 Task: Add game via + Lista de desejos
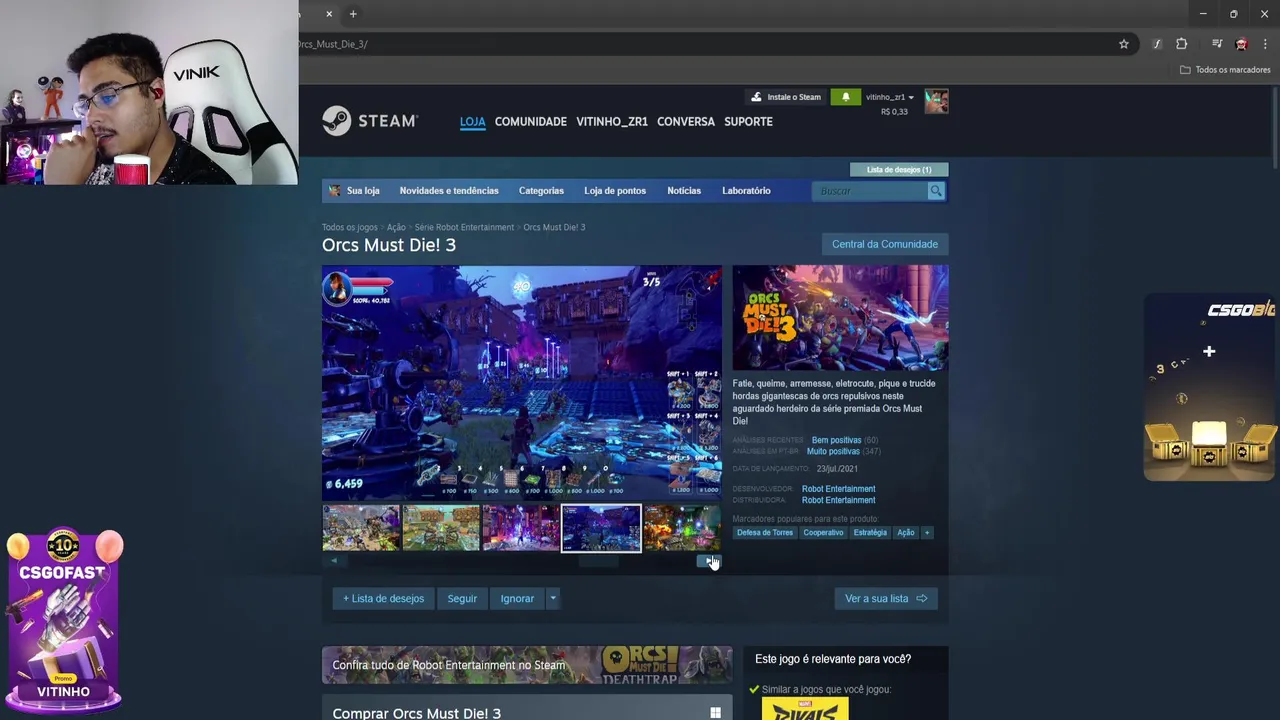point(384,598)
